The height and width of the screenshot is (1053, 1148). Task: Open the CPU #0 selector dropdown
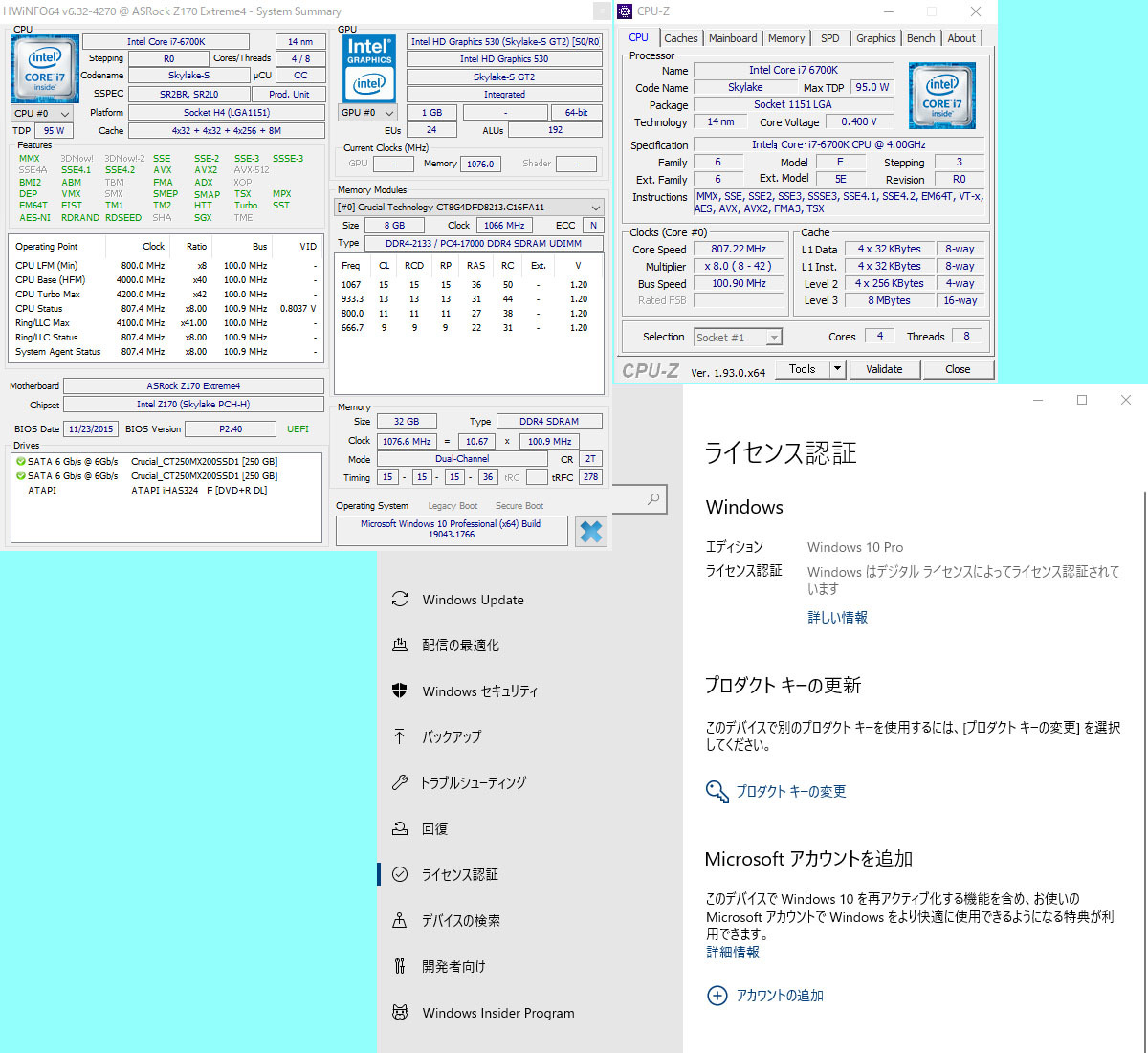click(41, 113)
